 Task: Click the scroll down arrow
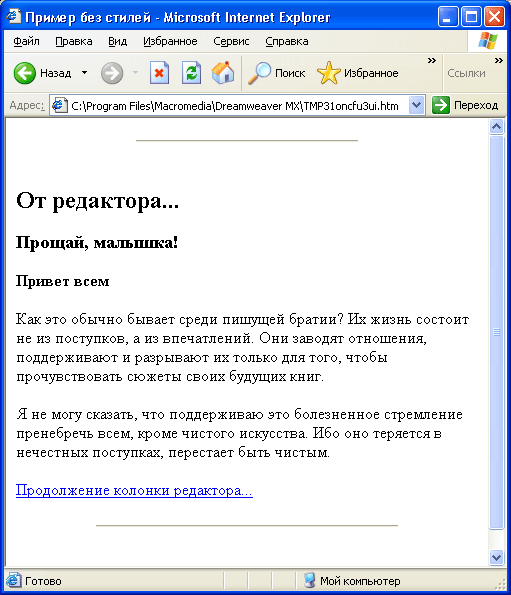pos(496,557)
